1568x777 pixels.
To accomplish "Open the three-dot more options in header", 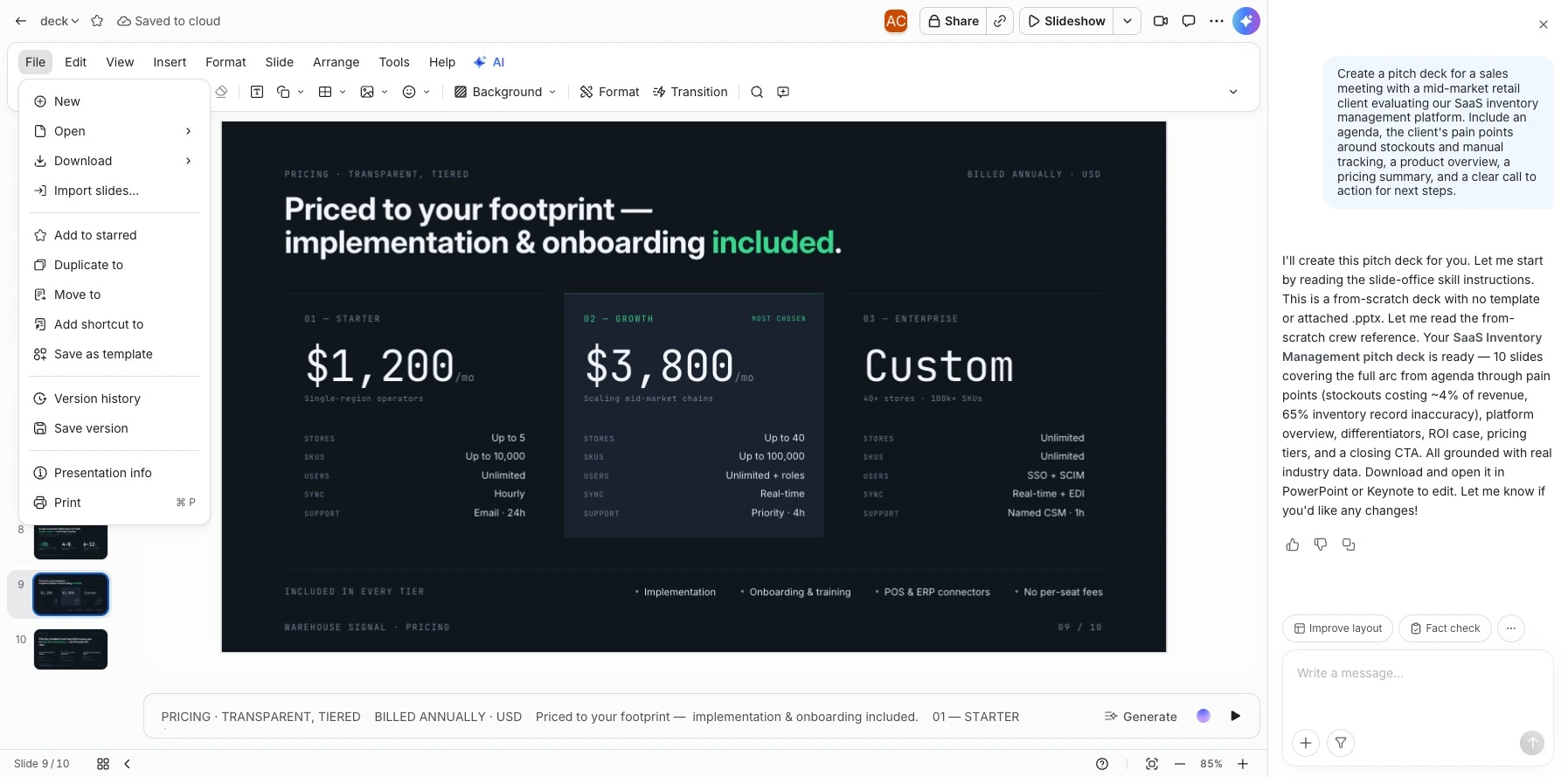I will tap(1217, 21).
